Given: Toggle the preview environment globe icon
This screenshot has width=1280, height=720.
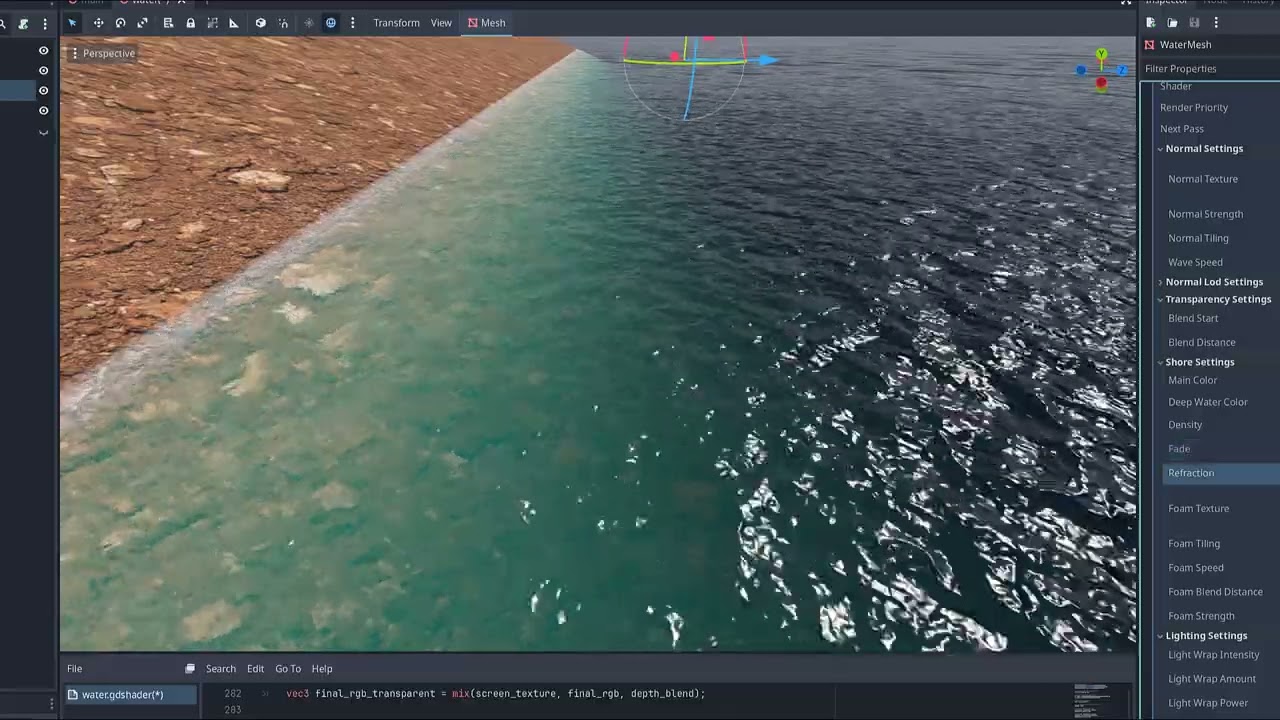Looking at the screenshot, I should pos(331,22).
